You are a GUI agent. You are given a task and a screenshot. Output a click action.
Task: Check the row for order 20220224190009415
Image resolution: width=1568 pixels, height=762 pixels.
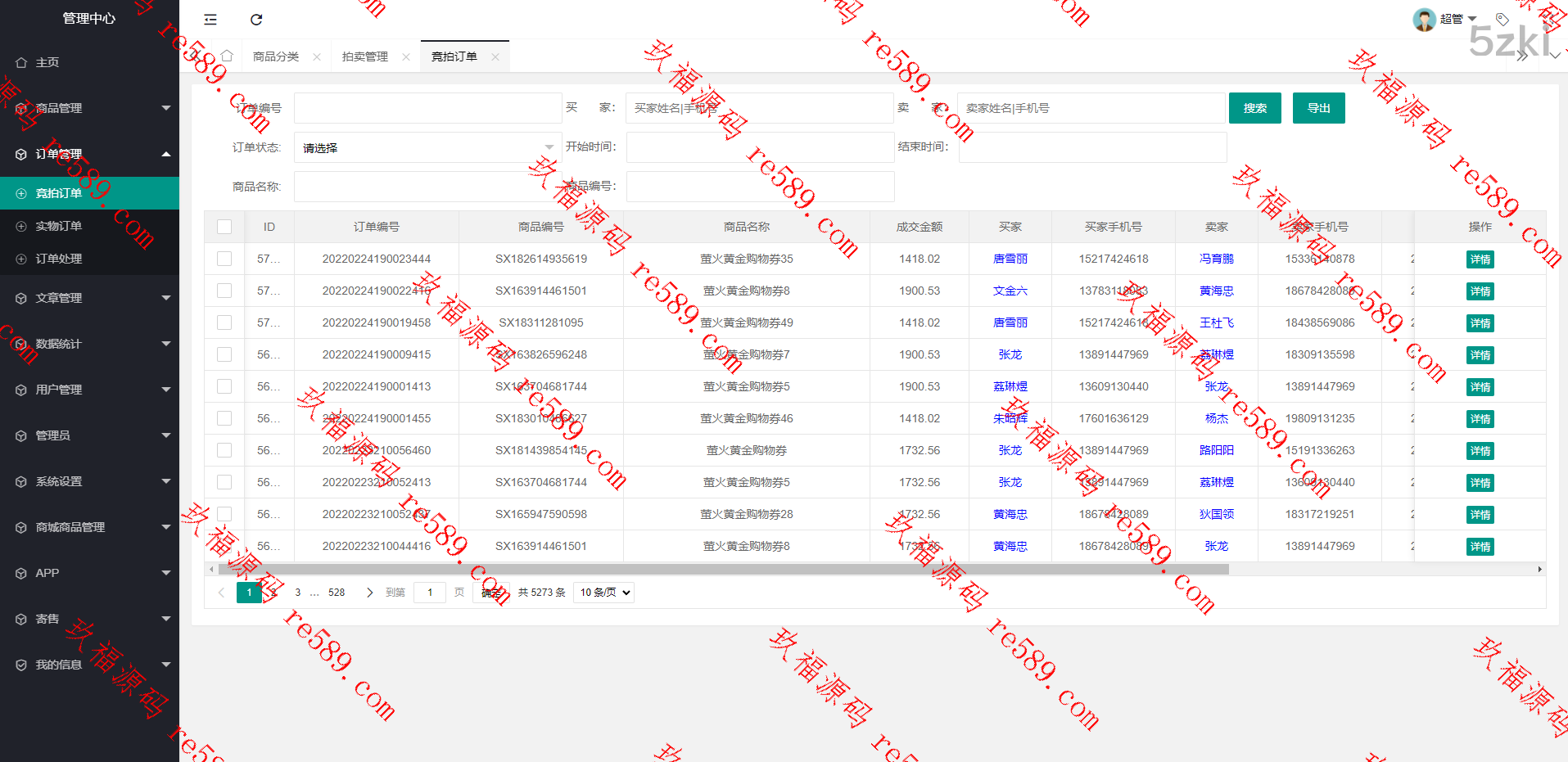coord(224,354)
